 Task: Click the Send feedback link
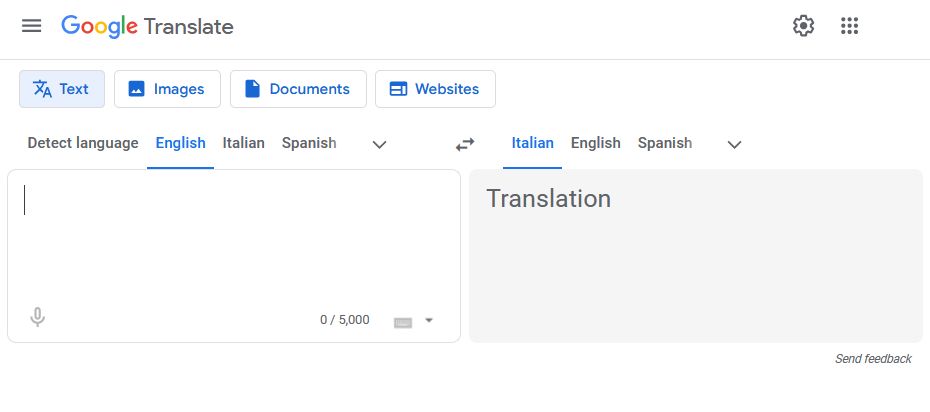pyautogui.click(x=873, y=359)
